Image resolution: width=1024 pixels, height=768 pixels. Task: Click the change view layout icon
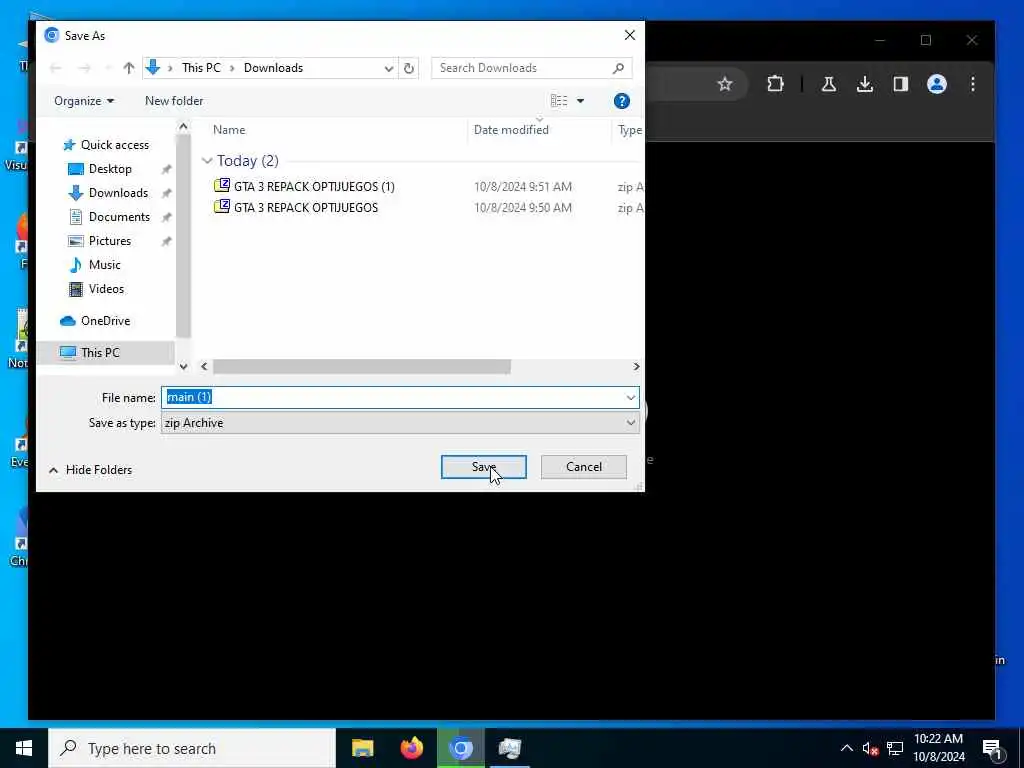[558, 101]
